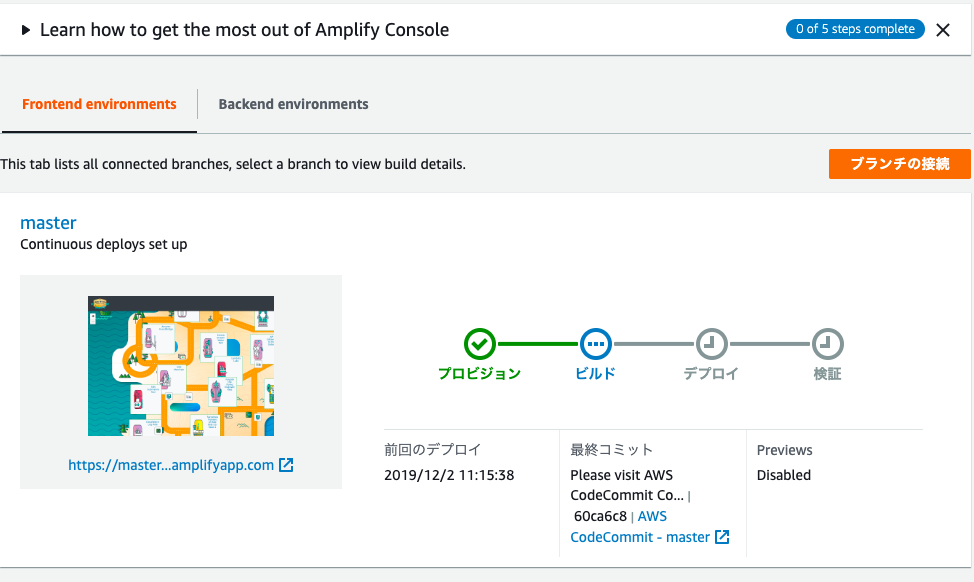This screenshot has width=974, height=582.
Task: Select the デプロイ pending clock icon
Action: click(x=711, y=344)
